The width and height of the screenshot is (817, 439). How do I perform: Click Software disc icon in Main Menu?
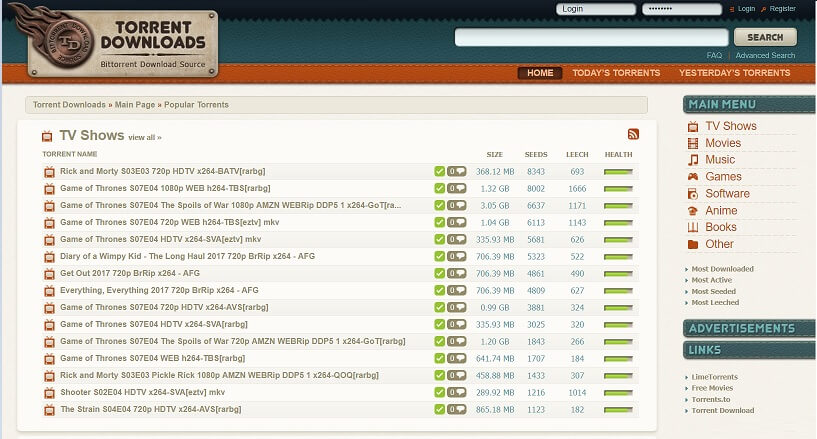pyautogui.click(x=693, y=194)
